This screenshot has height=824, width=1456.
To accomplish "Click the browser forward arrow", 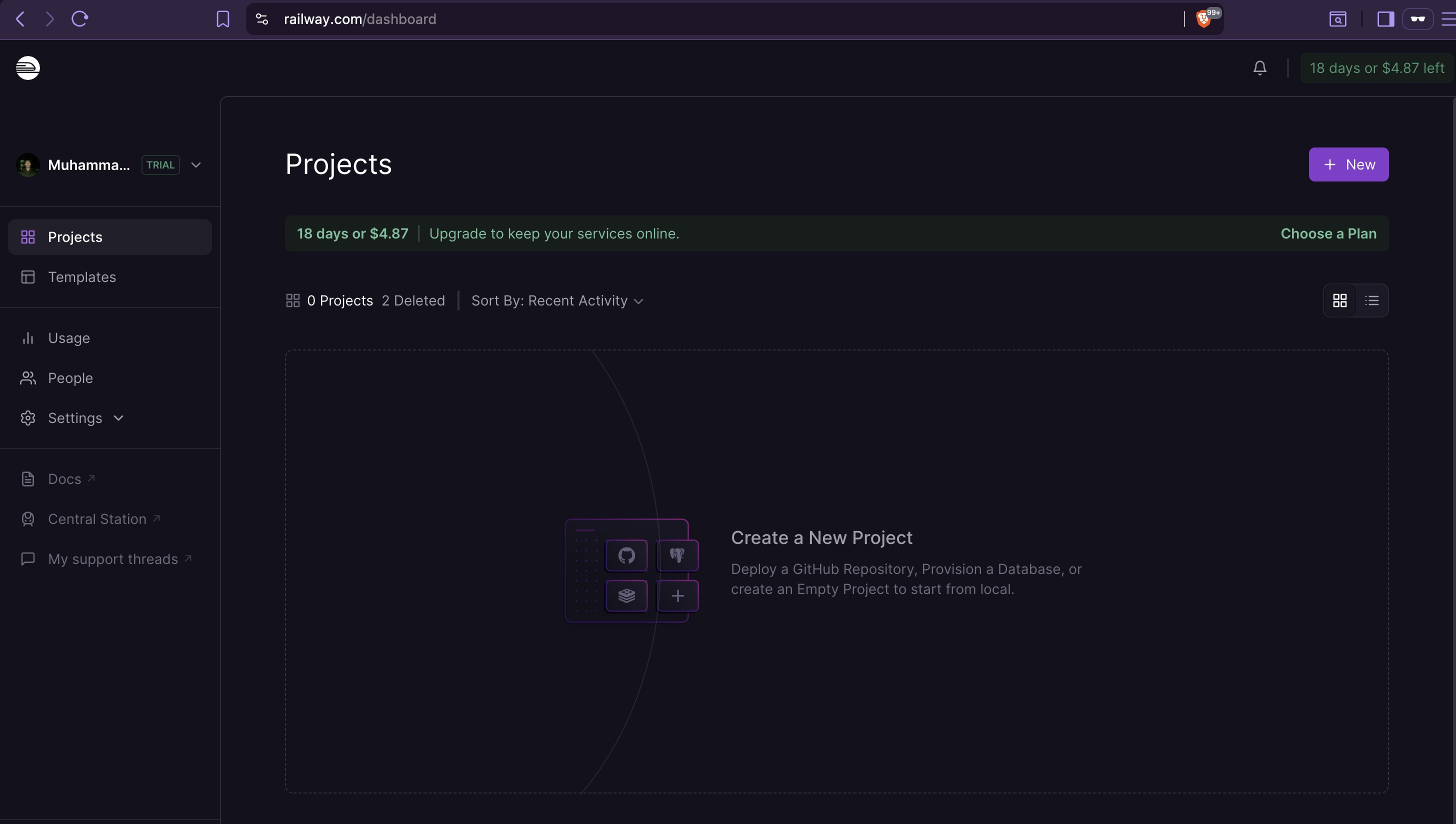I will (x=50, y=19).
